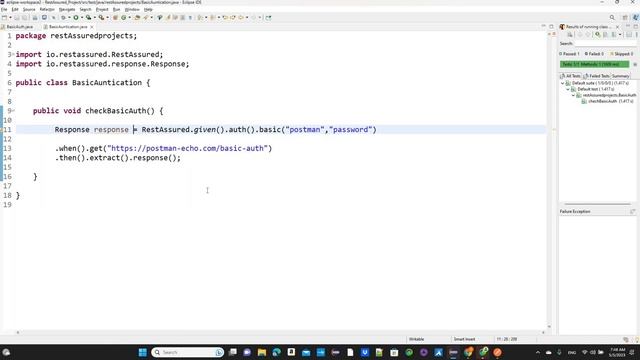640x360 pixels.
Task: Open the Debug dropdown arrow
Action: 69,18
